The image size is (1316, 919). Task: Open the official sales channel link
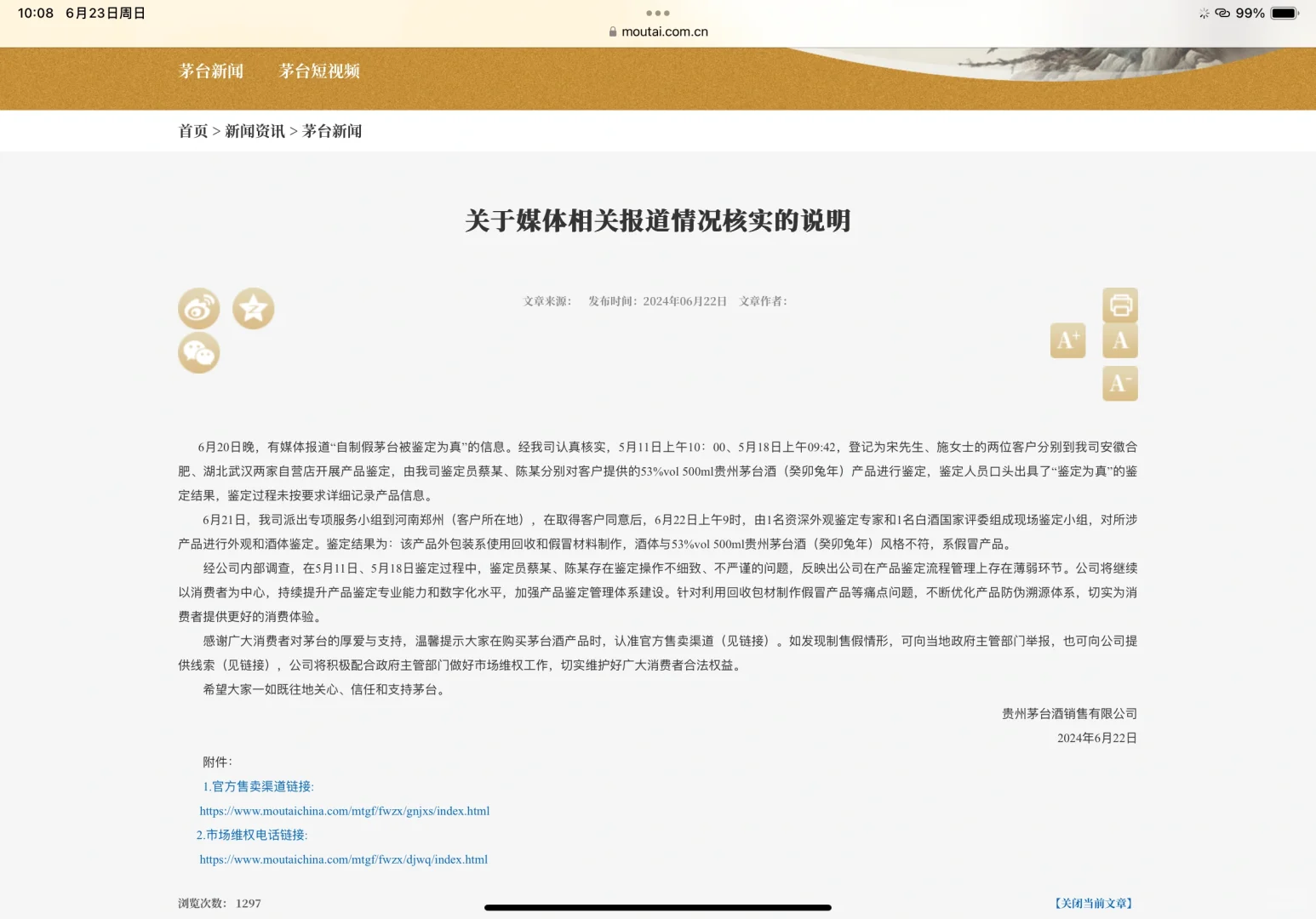click(344, 810)
